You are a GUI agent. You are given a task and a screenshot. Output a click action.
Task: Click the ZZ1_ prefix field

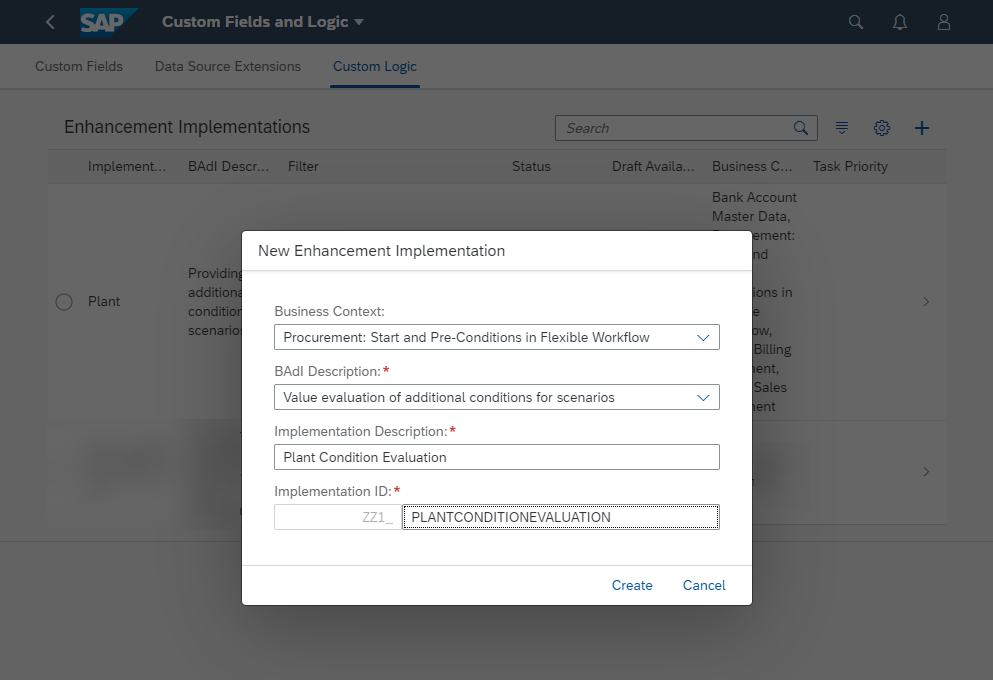click(x=338, y=517)
